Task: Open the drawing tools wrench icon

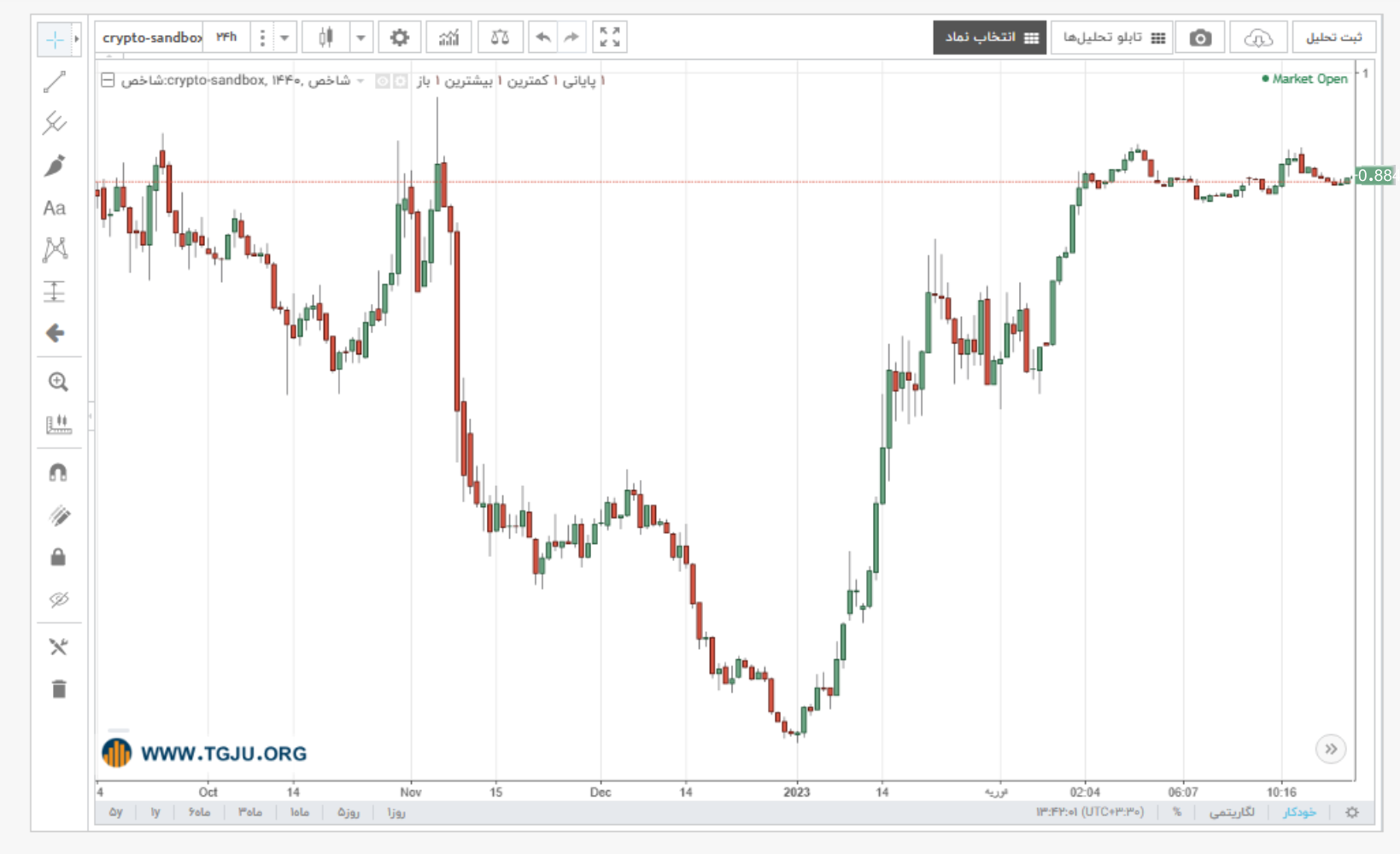Action: click(x=58, y=647)
